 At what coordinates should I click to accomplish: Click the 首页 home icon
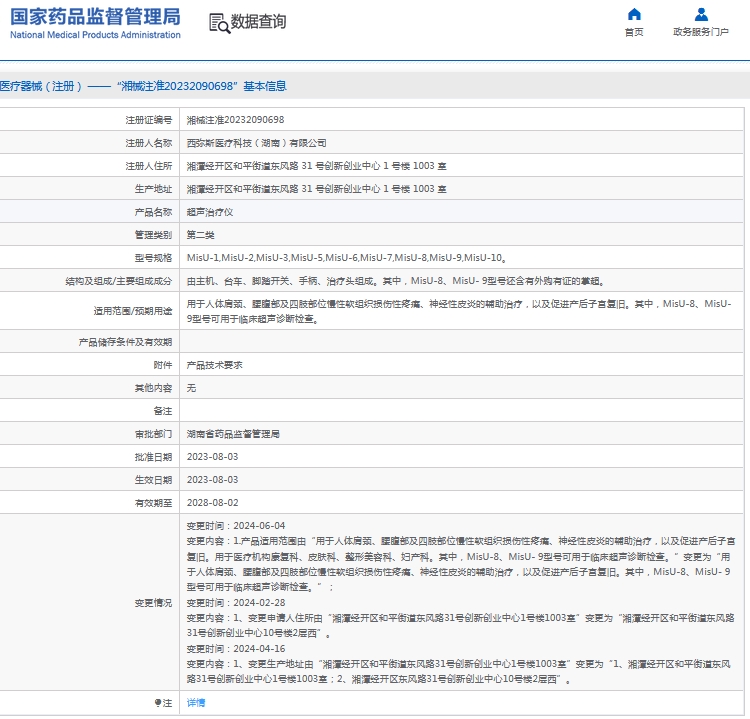634,14
